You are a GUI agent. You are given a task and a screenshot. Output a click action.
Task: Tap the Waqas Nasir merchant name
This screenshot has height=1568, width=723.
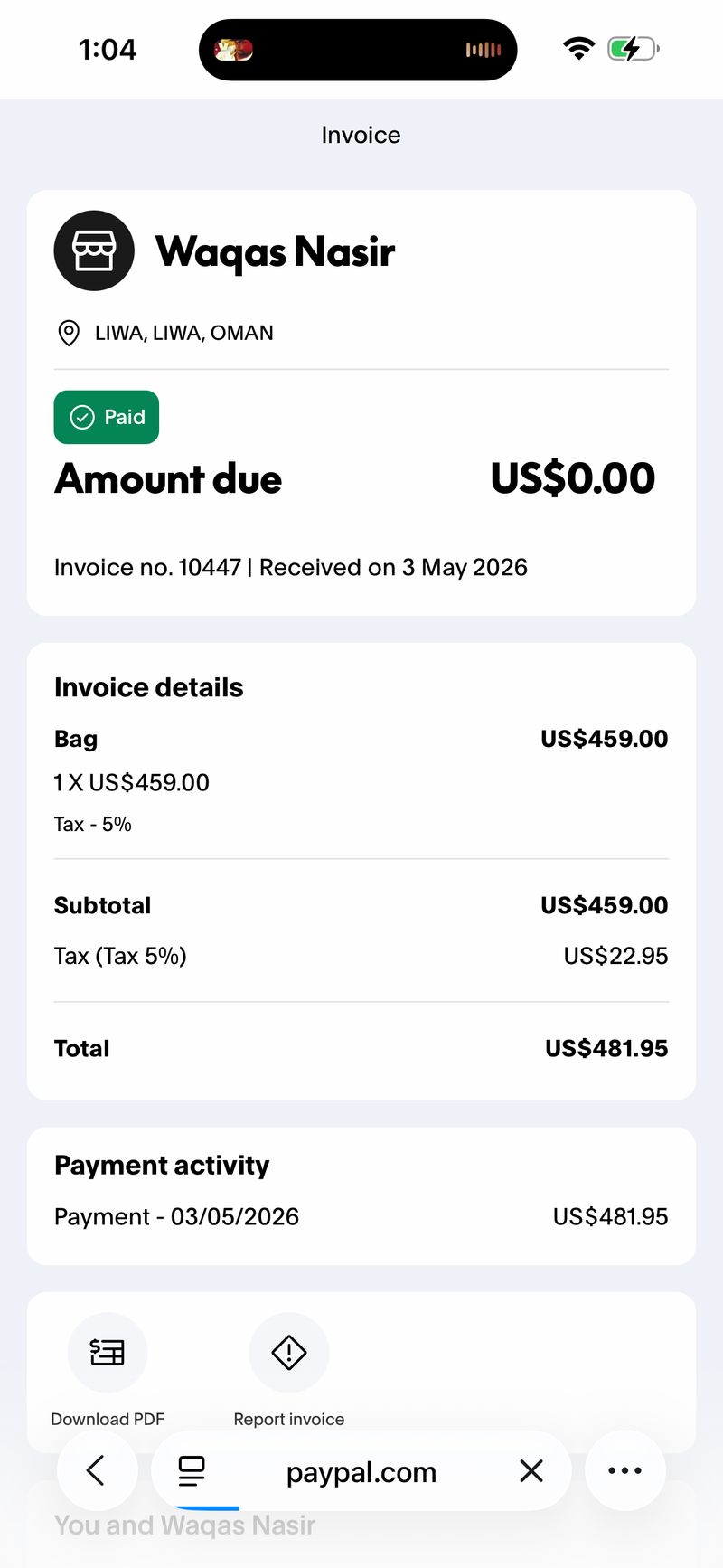coord(275,251)
